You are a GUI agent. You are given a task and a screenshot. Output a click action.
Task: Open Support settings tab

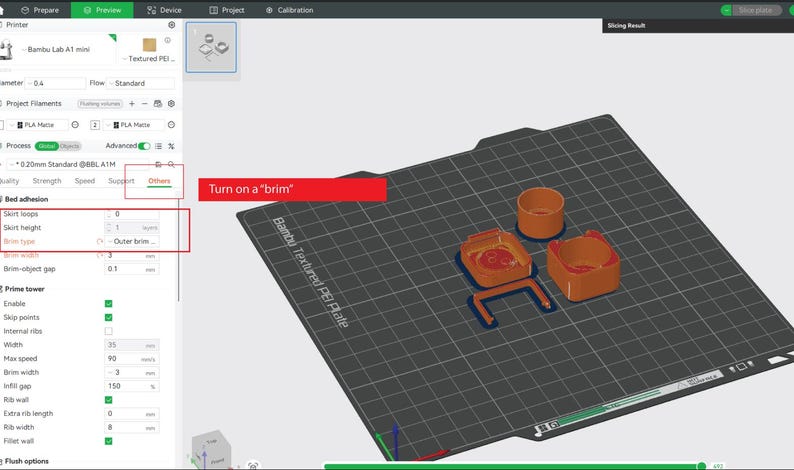click(x=121, y=181)
